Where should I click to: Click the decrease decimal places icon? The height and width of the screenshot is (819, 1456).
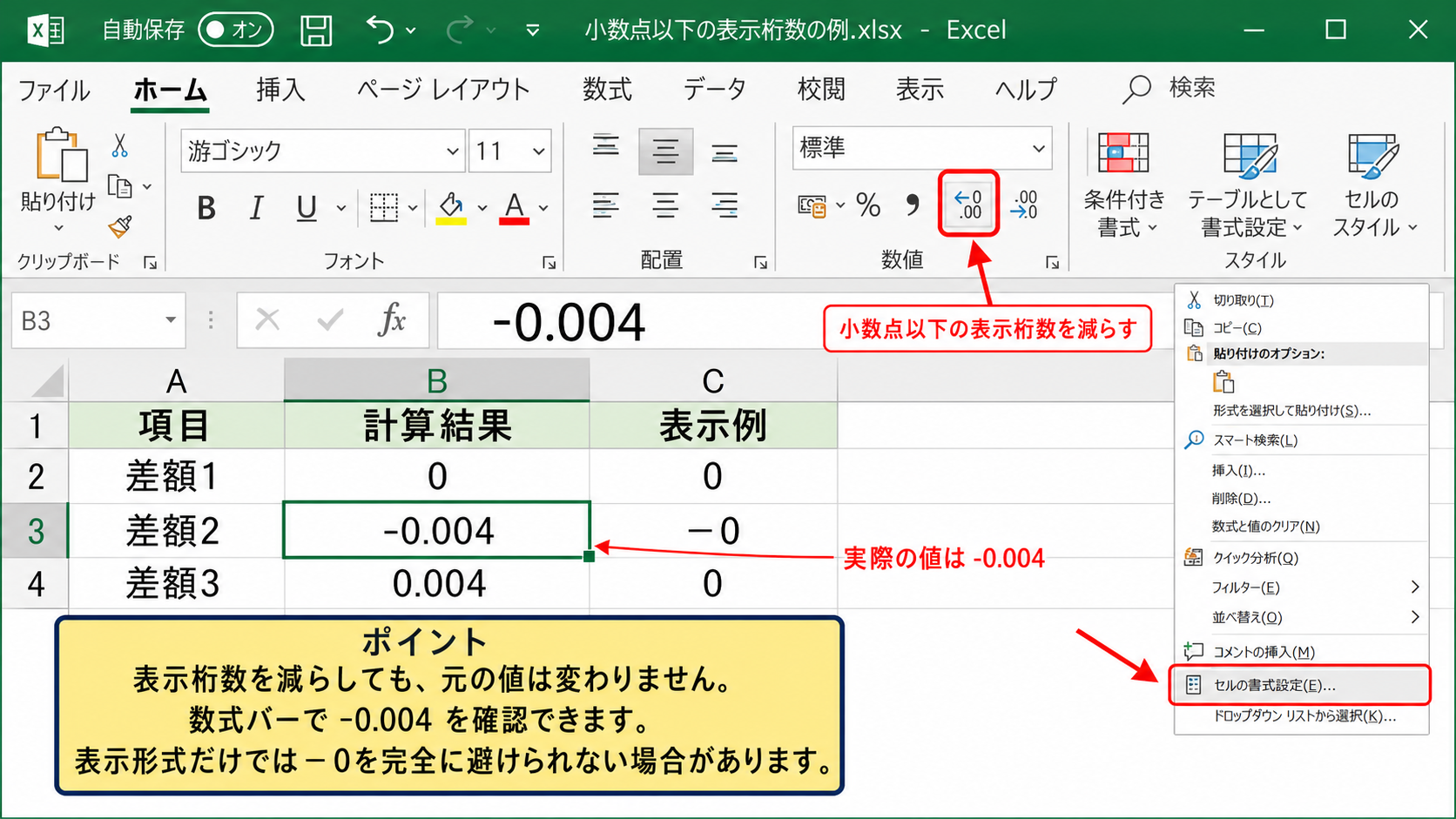(968, 205)
